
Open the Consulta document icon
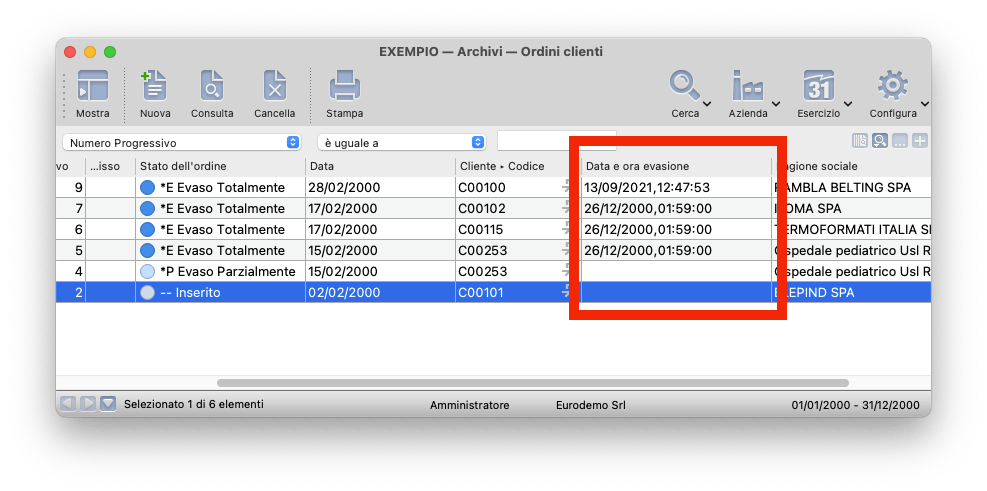[212, 87]
